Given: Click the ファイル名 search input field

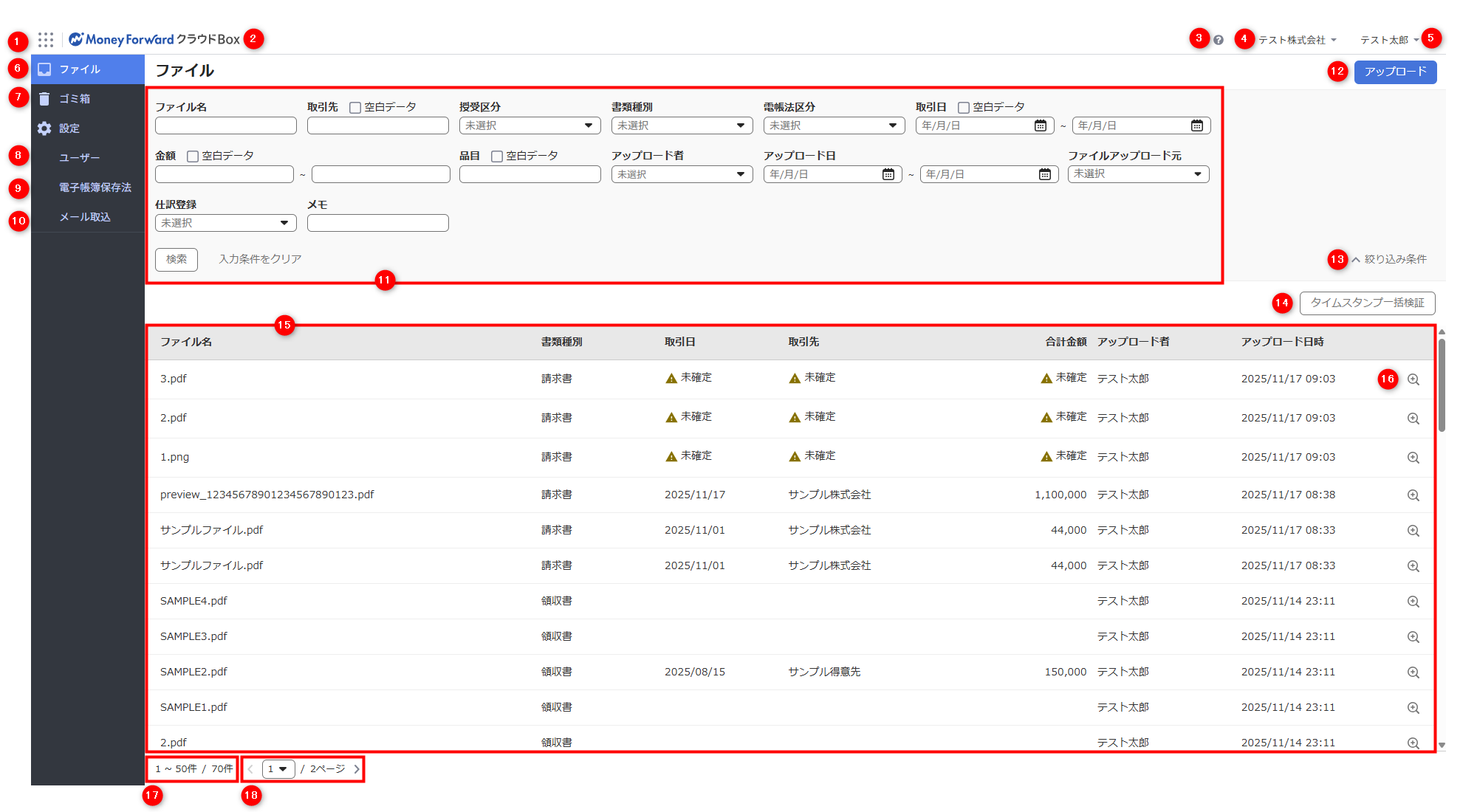Looking at the screenshot, I should (225, 125).
